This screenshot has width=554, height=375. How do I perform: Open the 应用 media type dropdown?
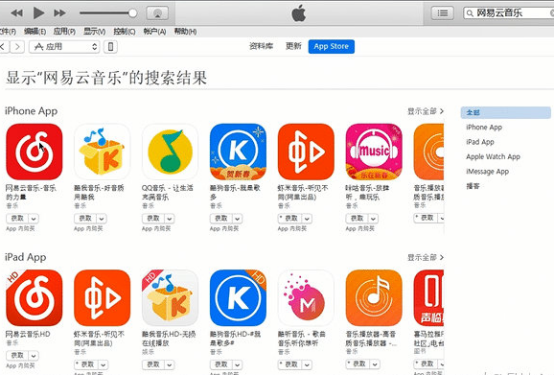[64, 47]
